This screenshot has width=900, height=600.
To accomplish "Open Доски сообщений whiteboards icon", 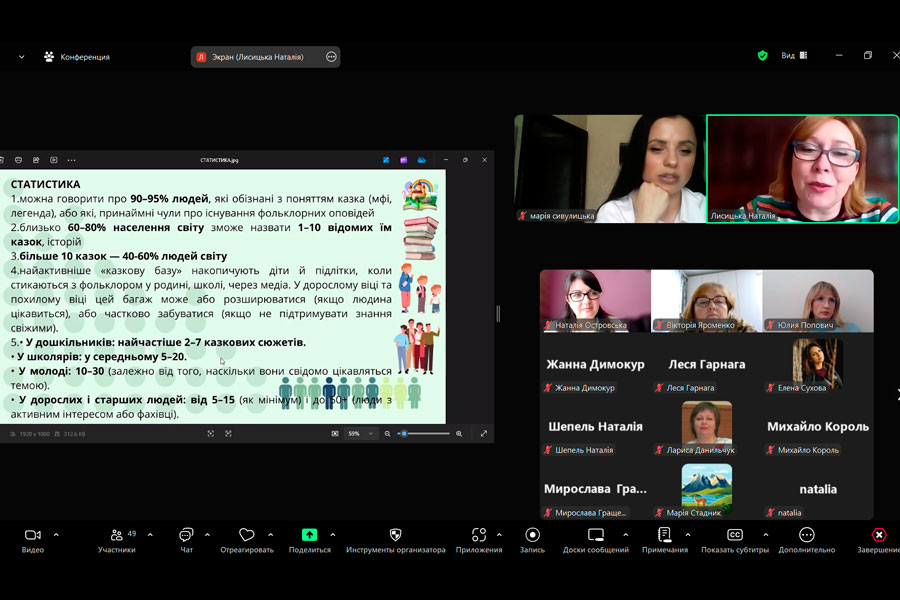I will (x=596, y=535).
